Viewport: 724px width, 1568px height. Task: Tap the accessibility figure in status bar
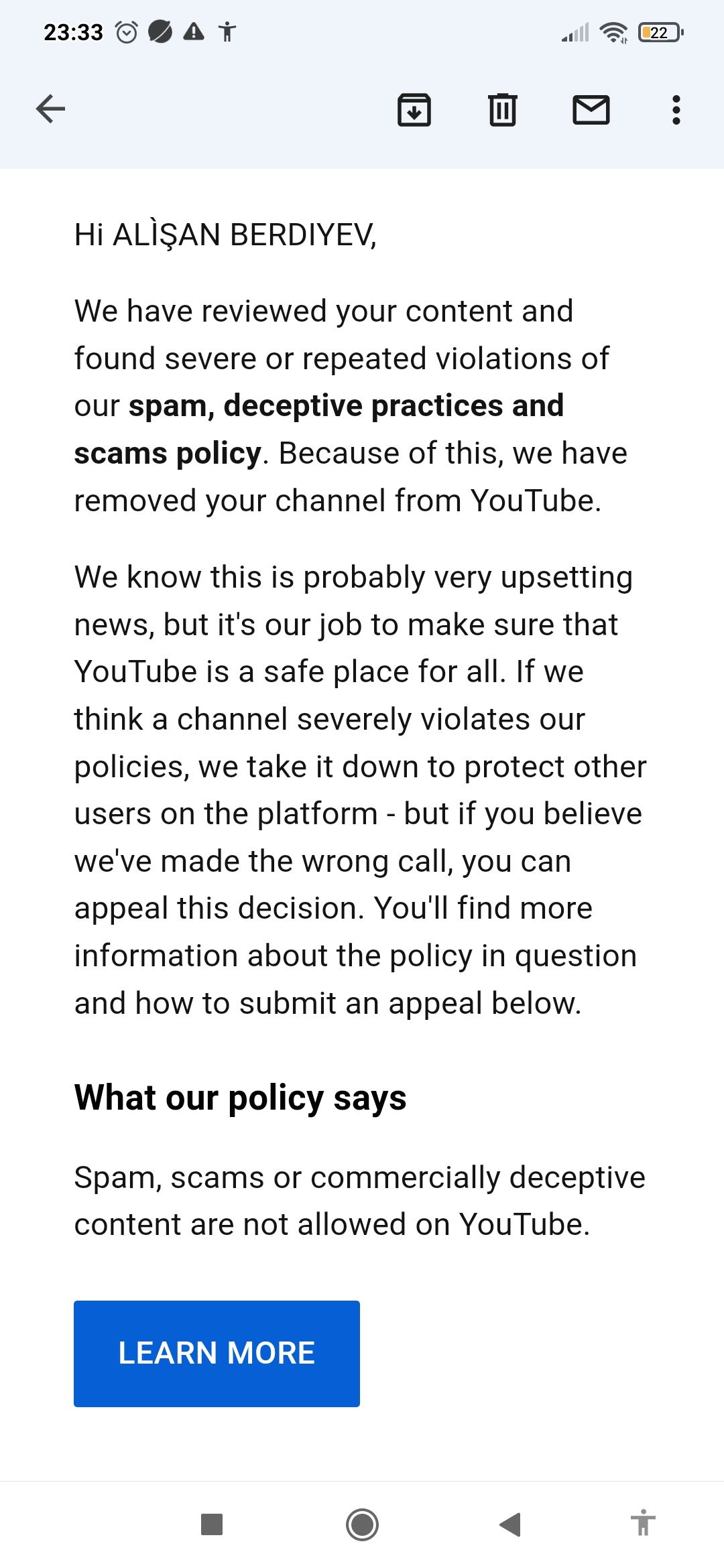(x=227, y=31)
